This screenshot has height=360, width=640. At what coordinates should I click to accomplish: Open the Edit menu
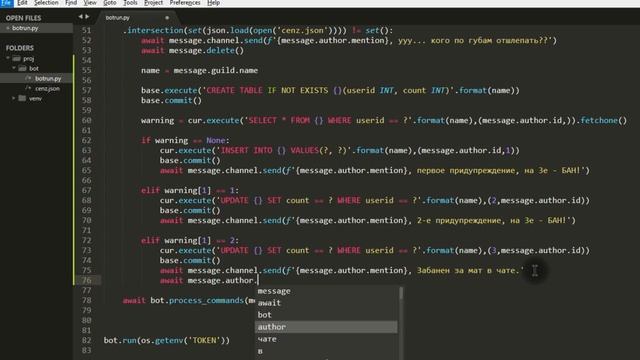tap(22, 3)
